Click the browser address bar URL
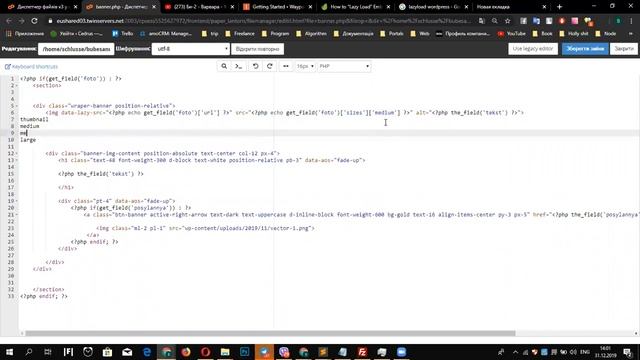This screenshot has width=640, height=360. [261, 21]
